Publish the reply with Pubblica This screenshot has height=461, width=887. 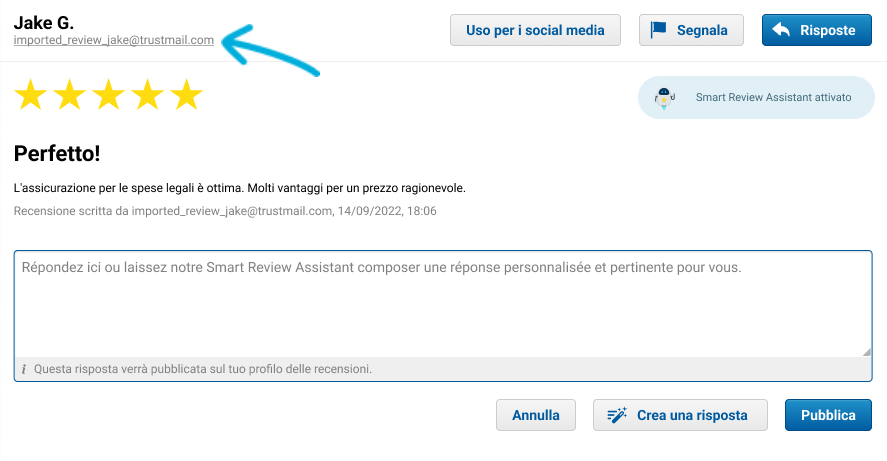point(828,415)
